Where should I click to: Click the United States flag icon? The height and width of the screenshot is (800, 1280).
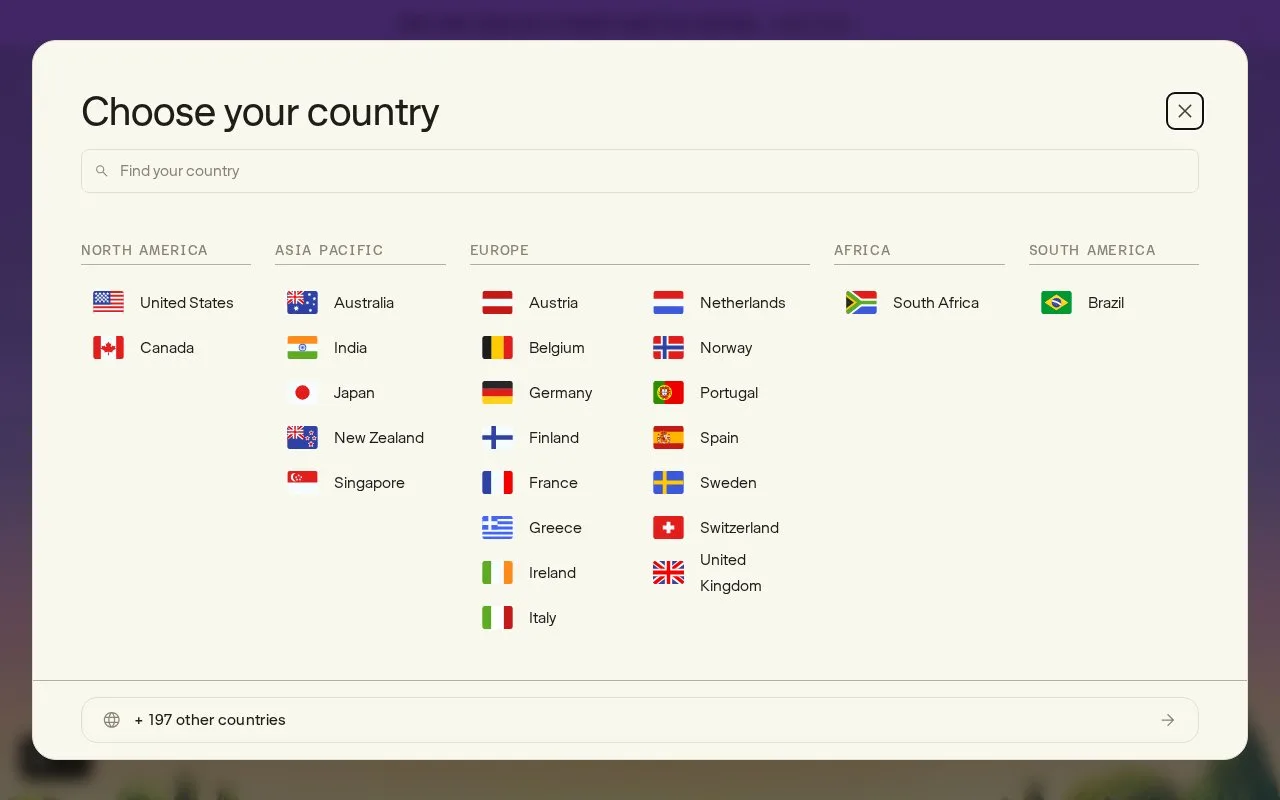point(108,302)
